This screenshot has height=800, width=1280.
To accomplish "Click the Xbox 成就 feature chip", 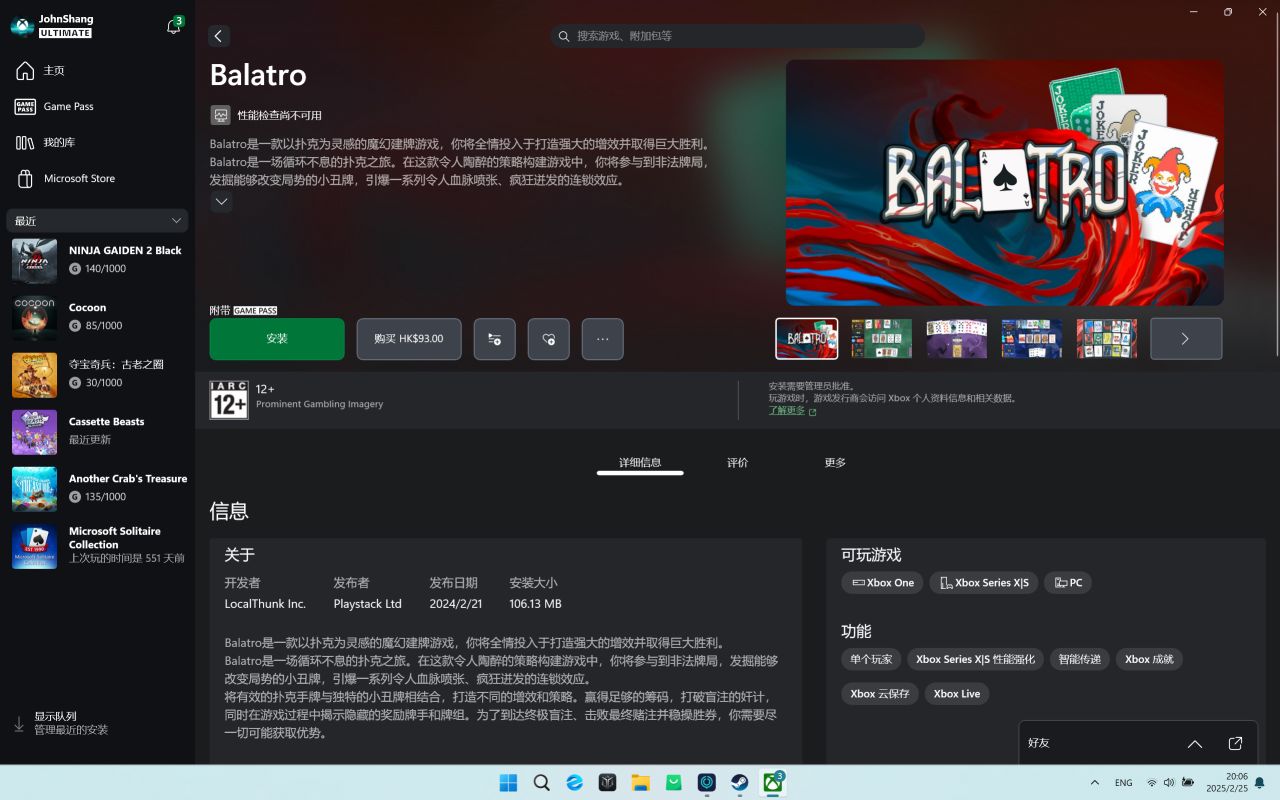I will point(1150,659).
